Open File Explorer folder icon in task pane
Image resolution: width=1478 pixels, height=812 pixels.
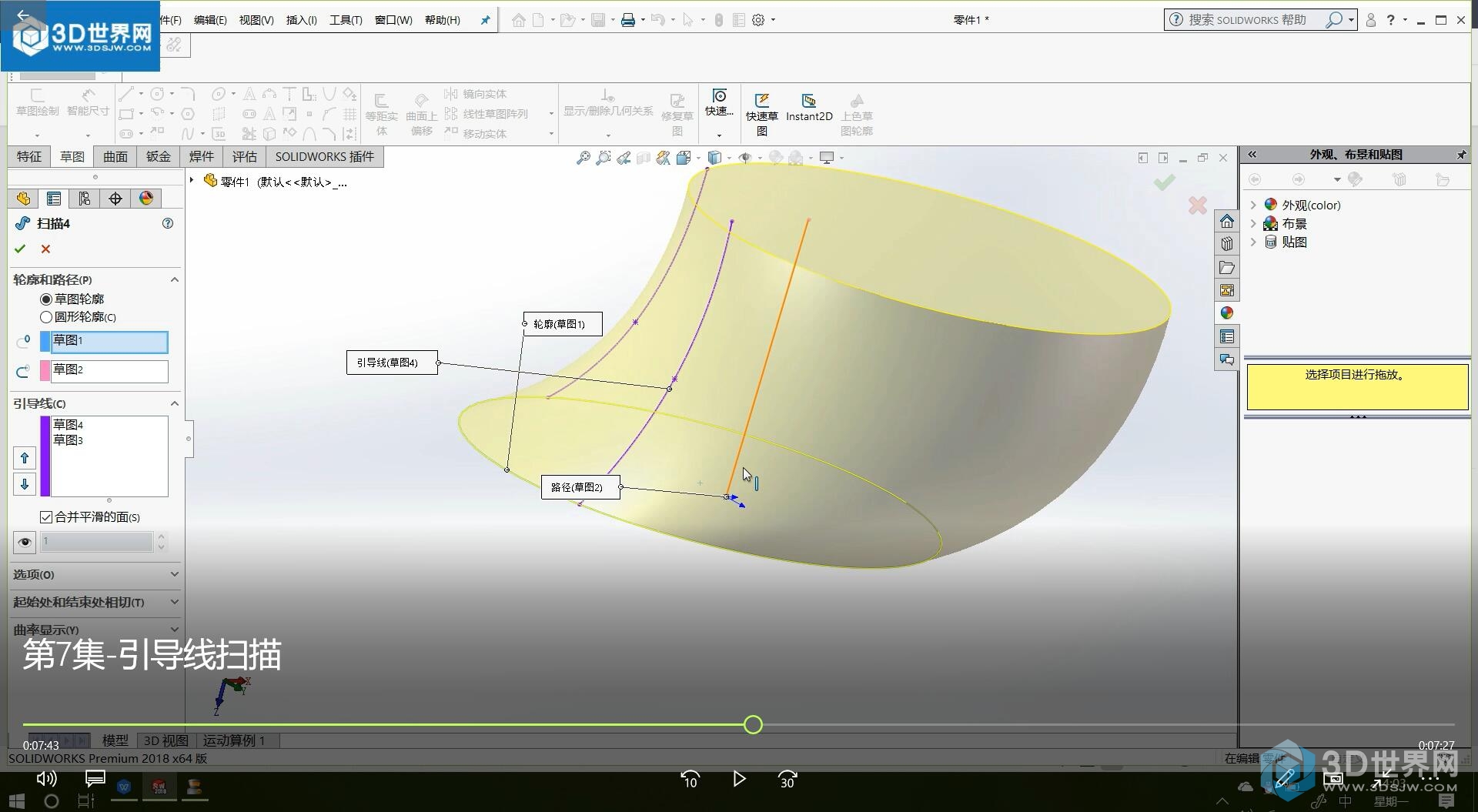(x=1227, y=267)
